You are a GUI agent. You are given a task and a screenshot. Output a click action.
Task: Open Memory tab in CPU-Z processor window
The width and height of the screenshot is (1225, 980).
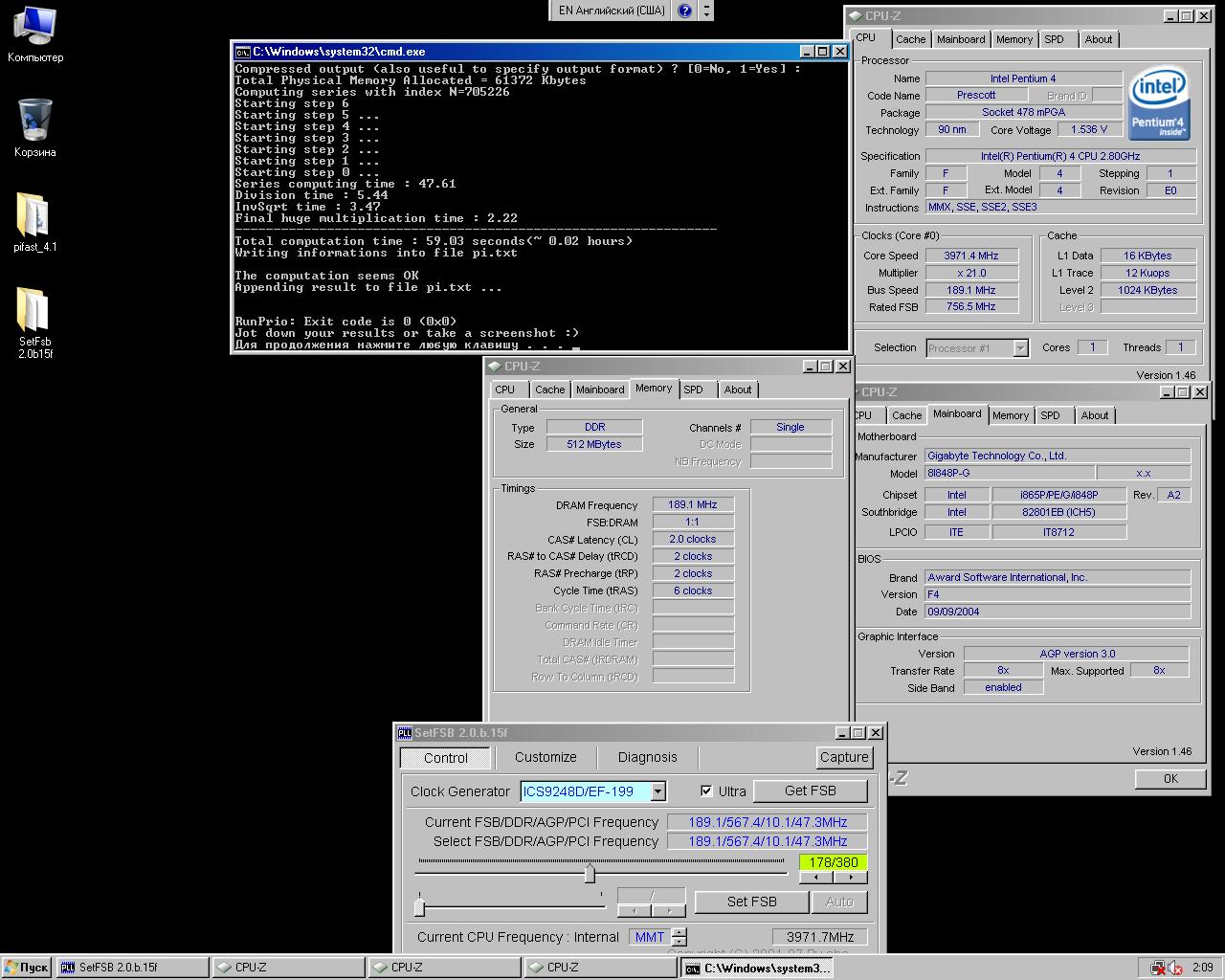(1014, 39)
